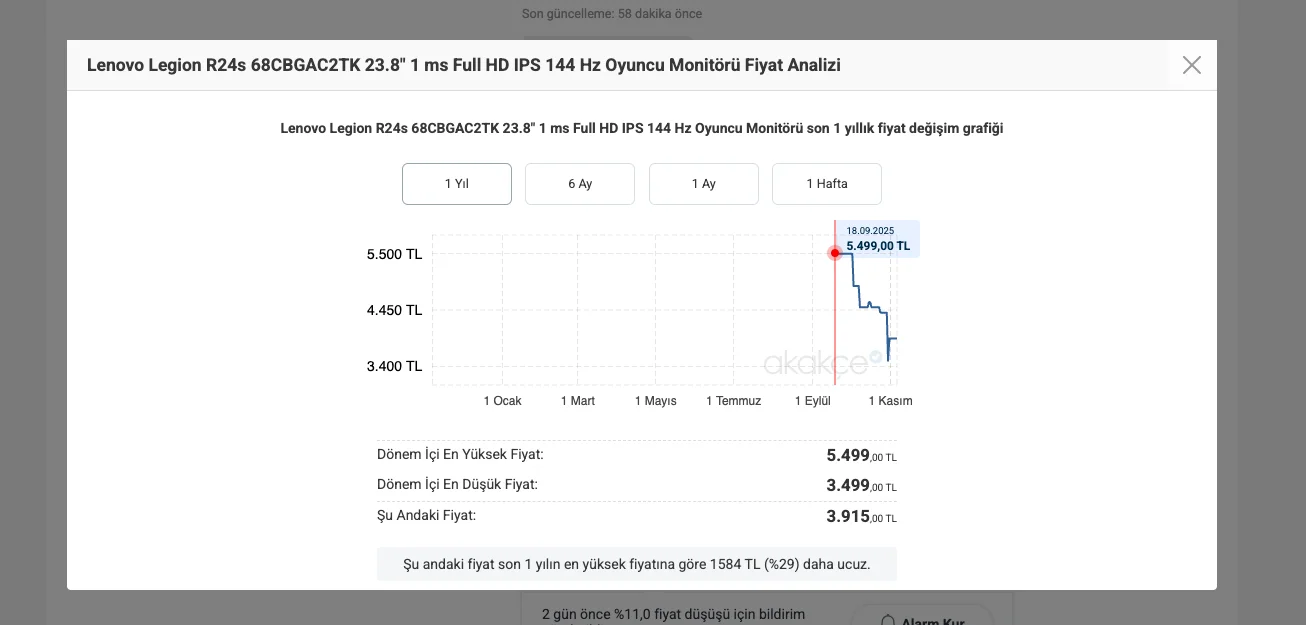Viewport: 1306px width, 625px height.
Task: Click chart subtitle about 1 yıllık grafiği
Action: pyautogui.click(x=642, y=128)
